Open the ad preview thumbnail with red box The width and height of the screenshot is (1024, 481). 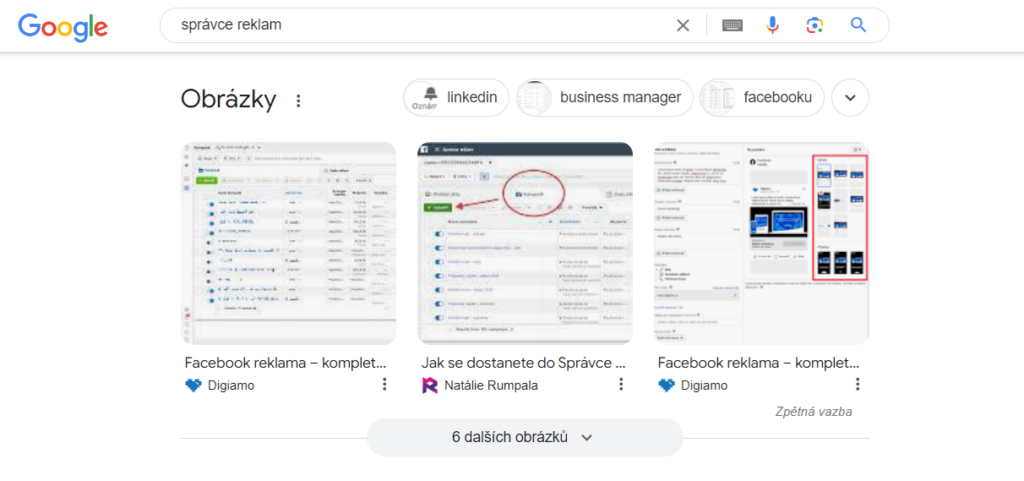pos(761,243)
